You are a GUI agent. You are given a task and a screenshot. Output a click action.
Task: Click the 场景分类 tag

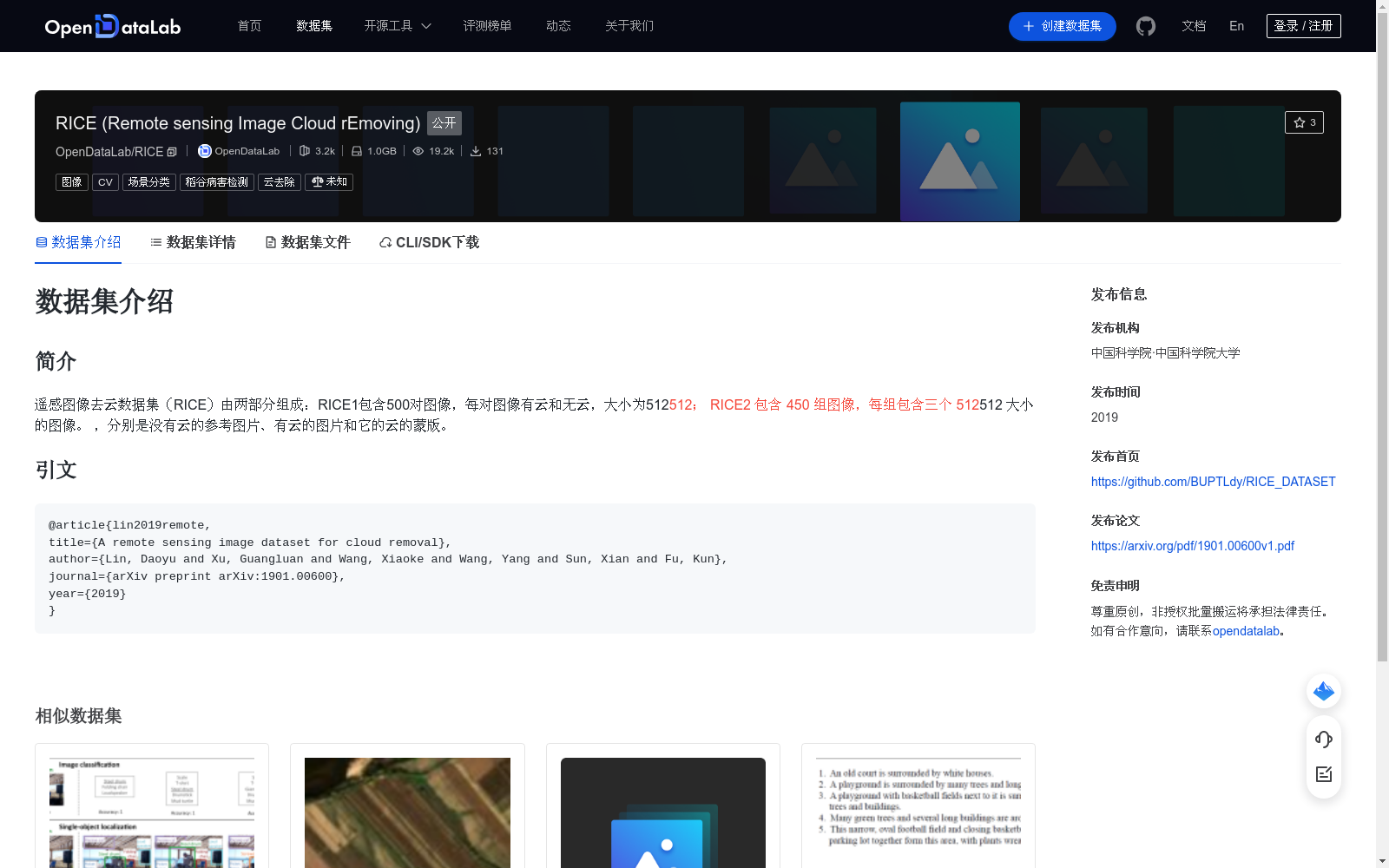149,182
